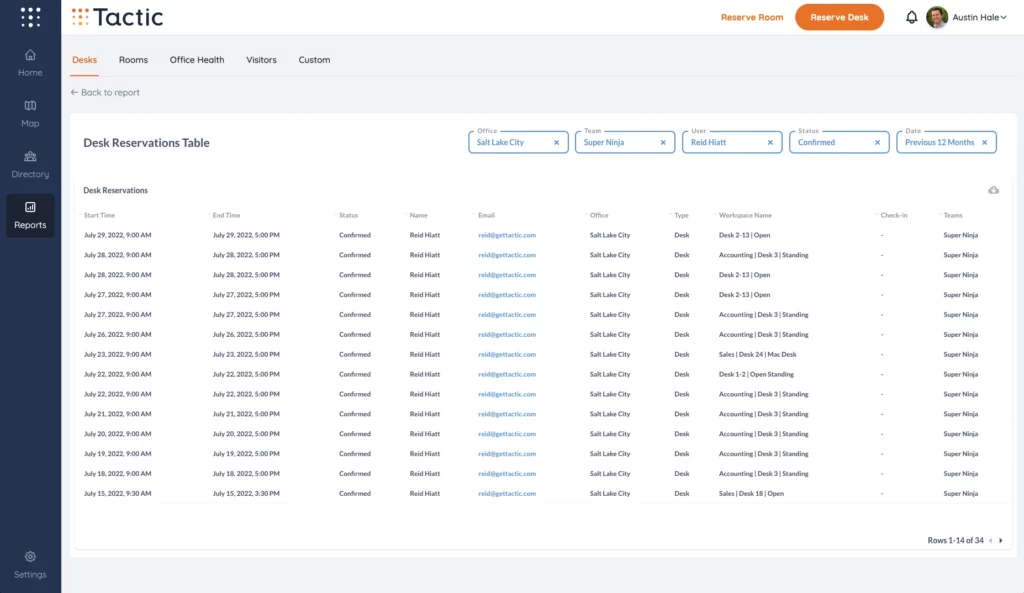Image resolution: width=1024 pixels, height=593 pixels.
Task: Click 'July 20, 2022, 5:00 PM' end time
Action: 246,434
